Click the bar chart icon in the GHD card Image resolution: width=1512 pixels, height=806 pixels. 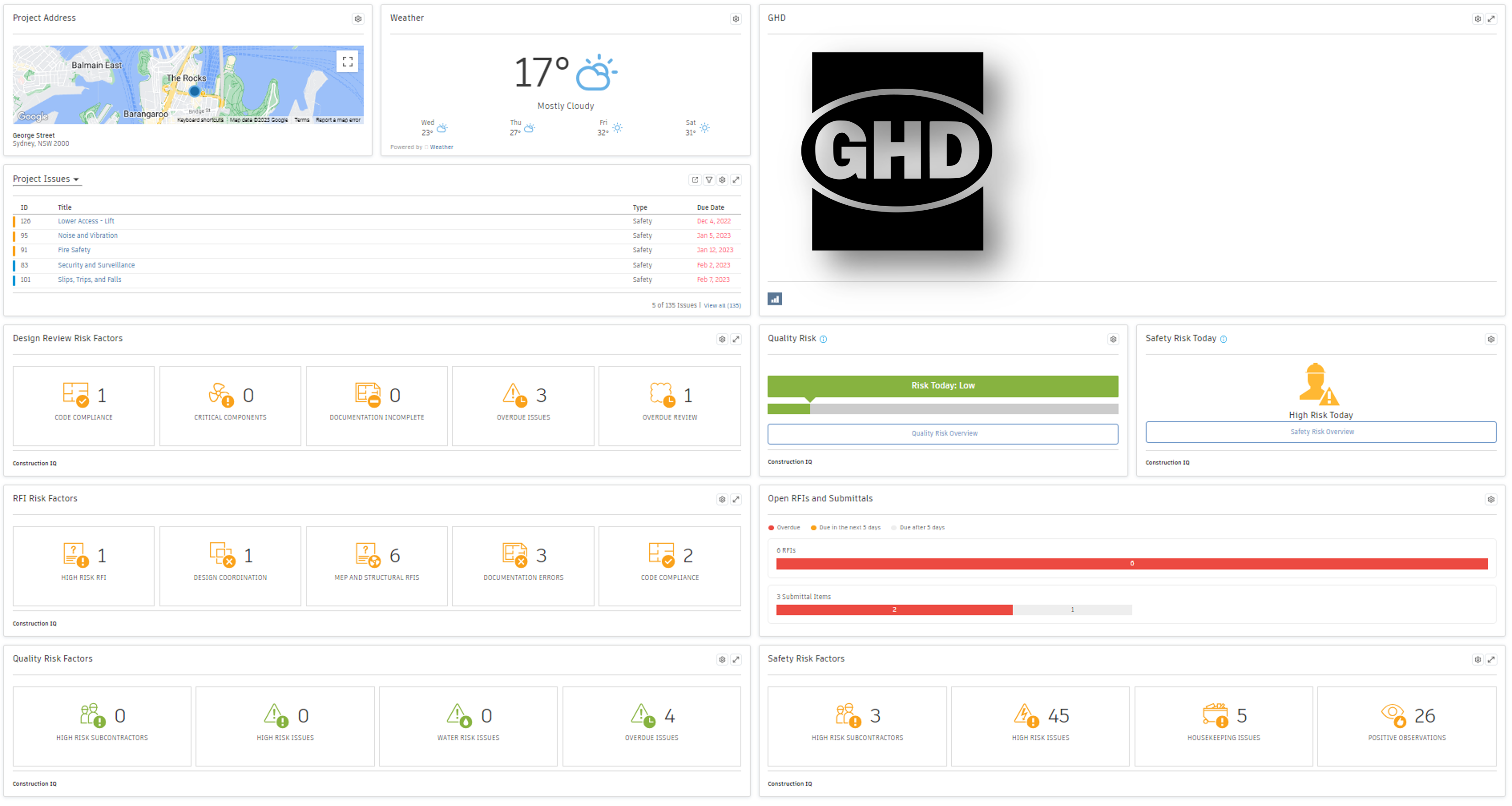point(775,299)
